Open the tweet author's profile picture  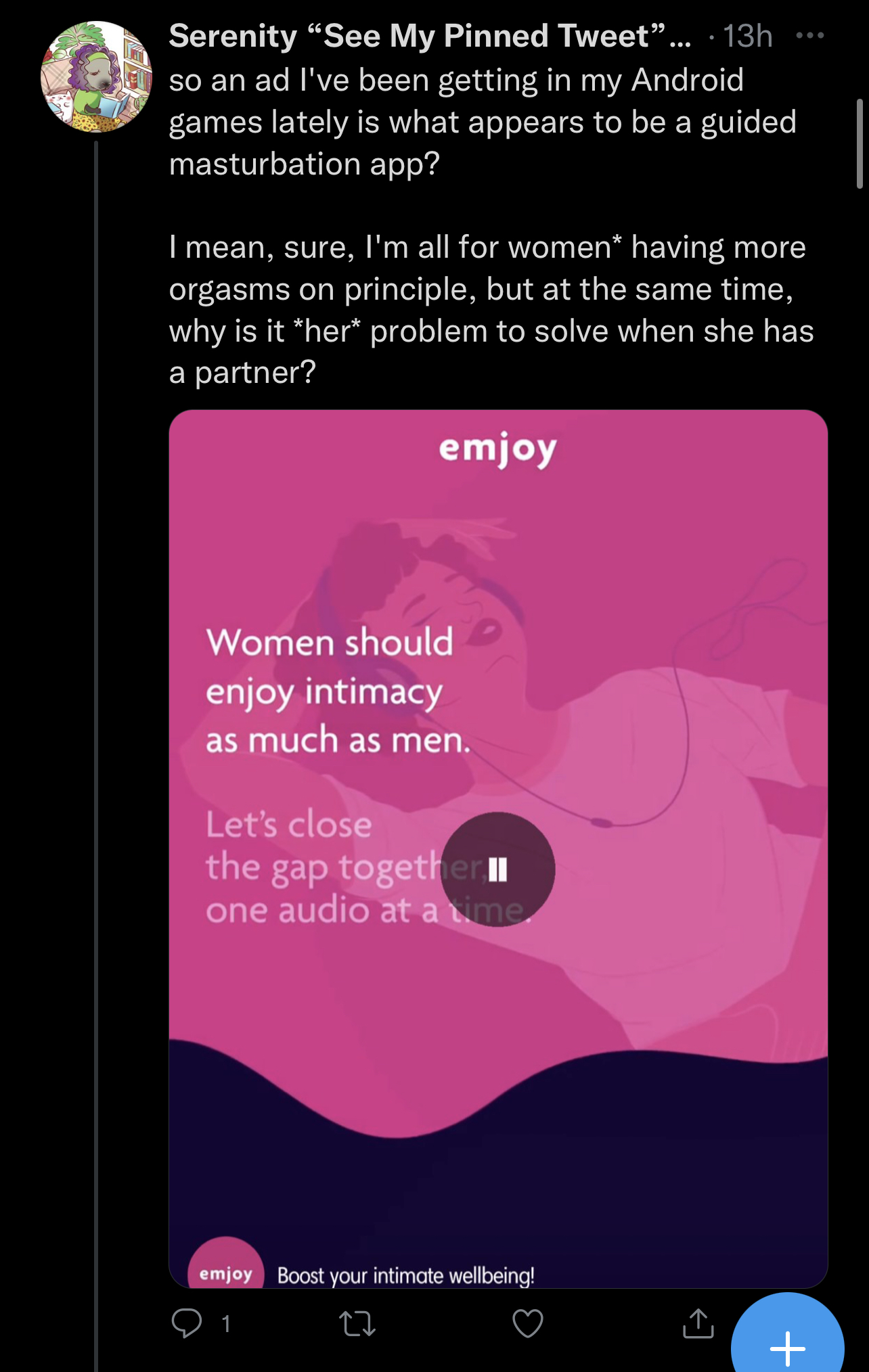click(96, 76)
